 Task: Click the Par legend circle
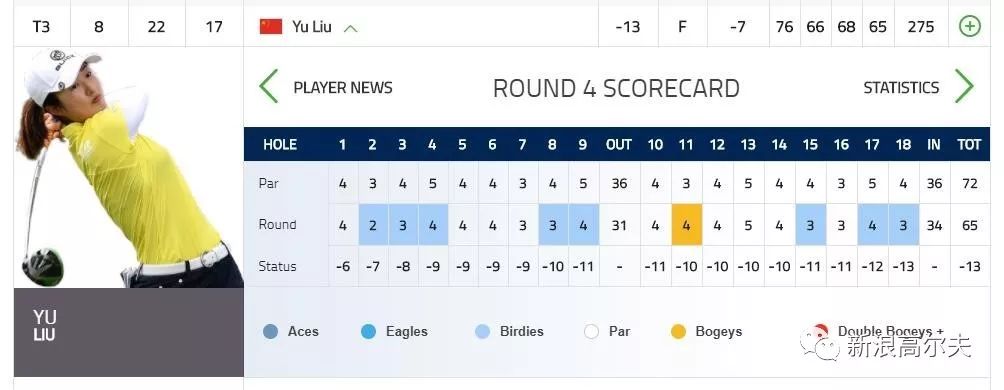coord(592,332)
